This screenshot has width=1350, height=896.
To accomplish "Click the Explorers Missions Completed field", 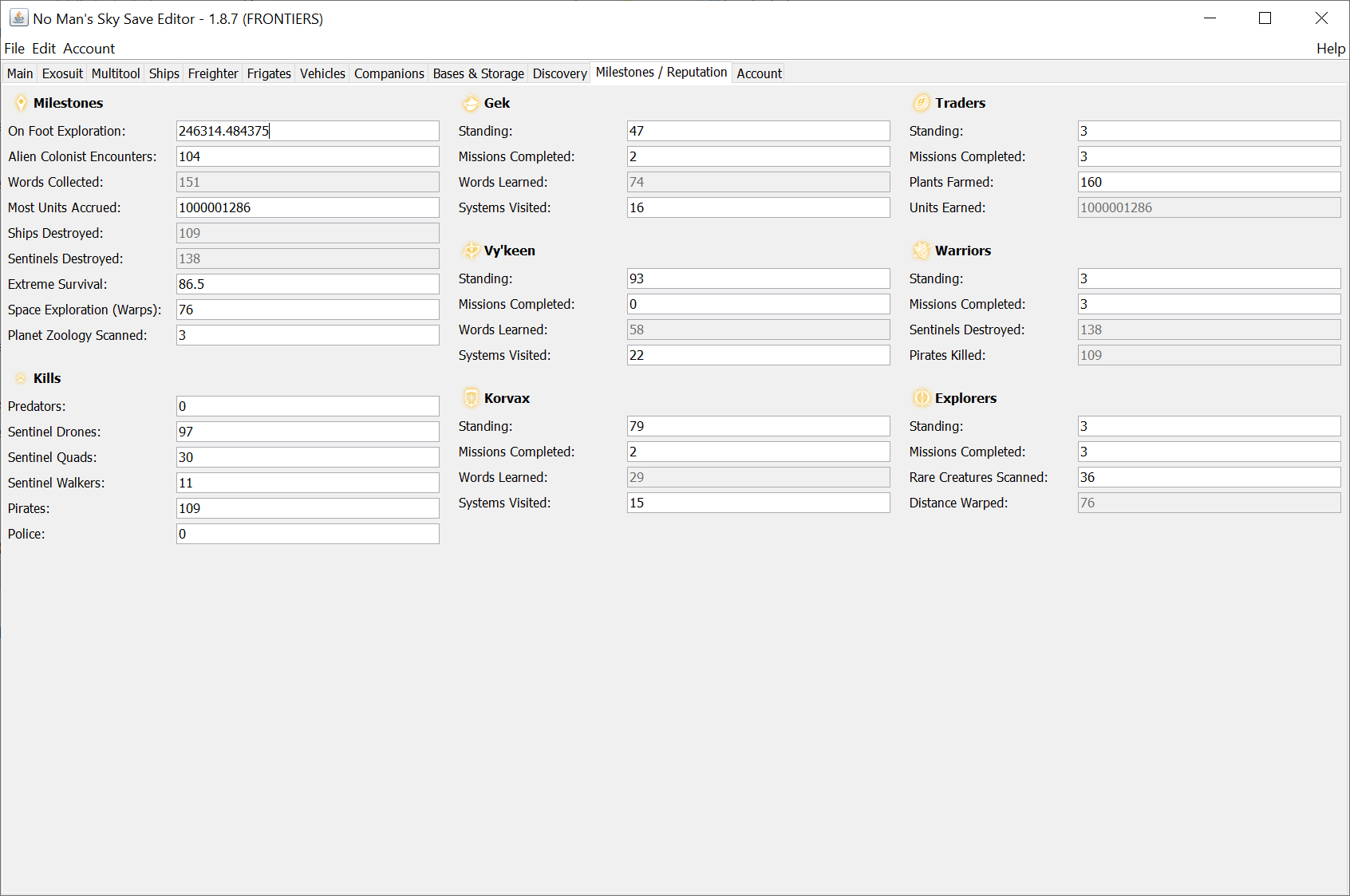I will pos(1209,452).
